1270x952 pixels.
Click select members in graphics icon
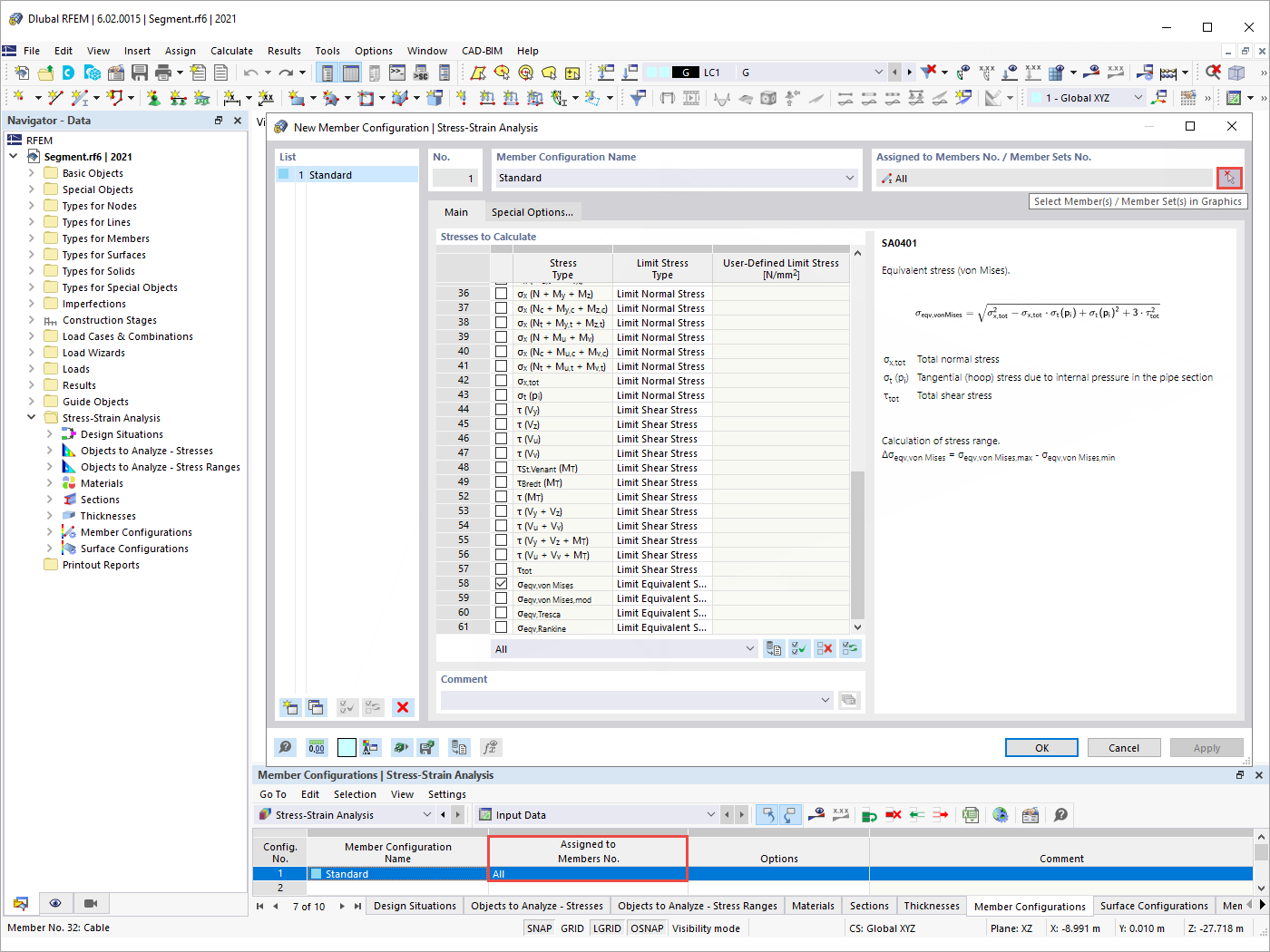pyautogui.click(x=1229, y=178)
